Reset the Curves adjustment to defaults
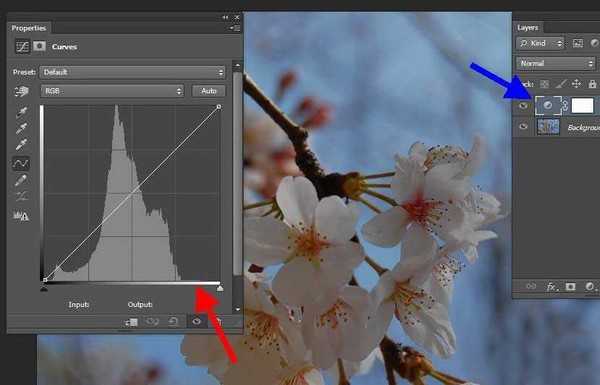Image resolution: width=600 pixels, height=385 pixels. coord(173,321)
